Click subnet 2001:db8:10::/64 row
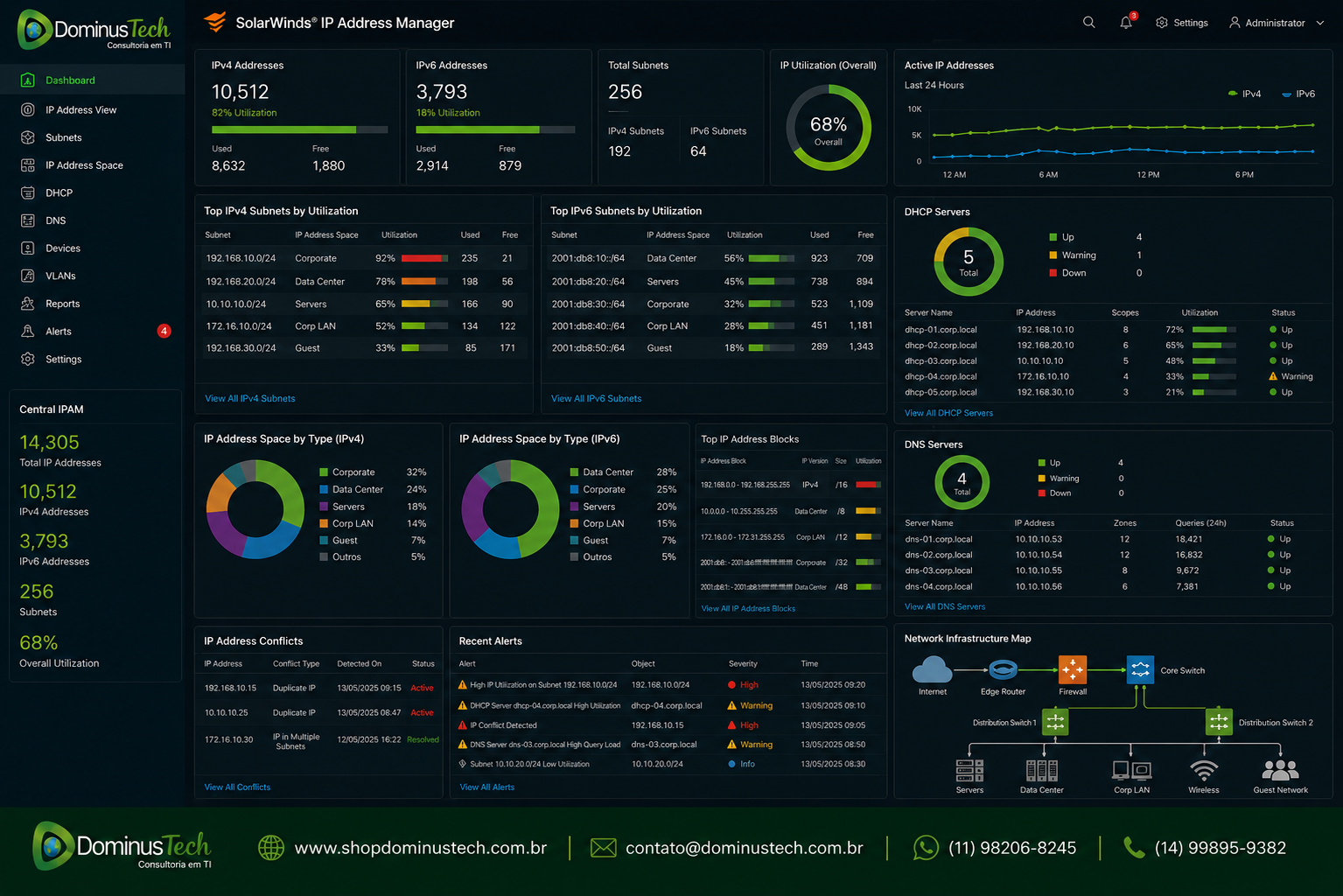Screen dimensions: 1343x896 [712, 258]
